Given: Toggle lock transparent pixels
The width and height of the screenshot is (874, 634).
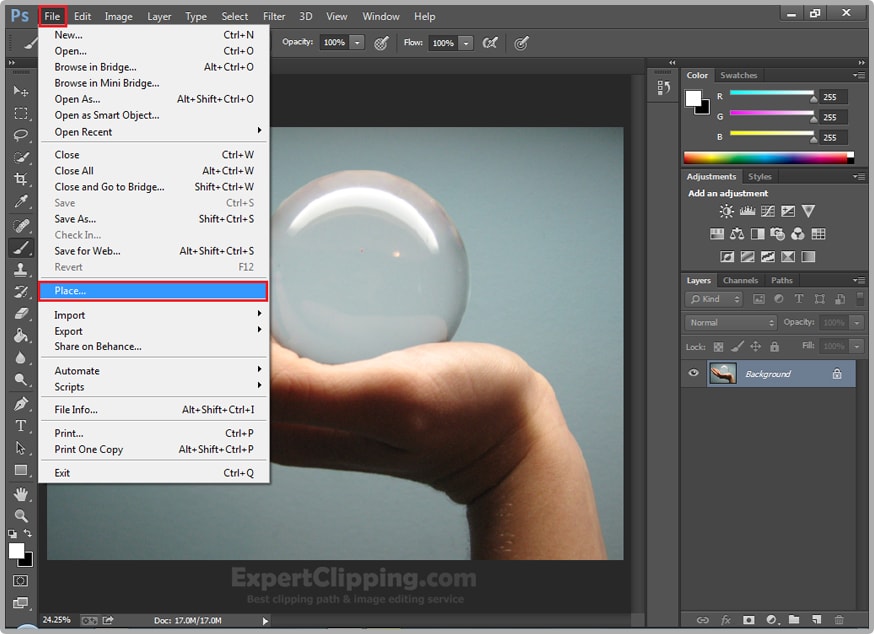Looking at the screenshot, I should coord(718,346).
